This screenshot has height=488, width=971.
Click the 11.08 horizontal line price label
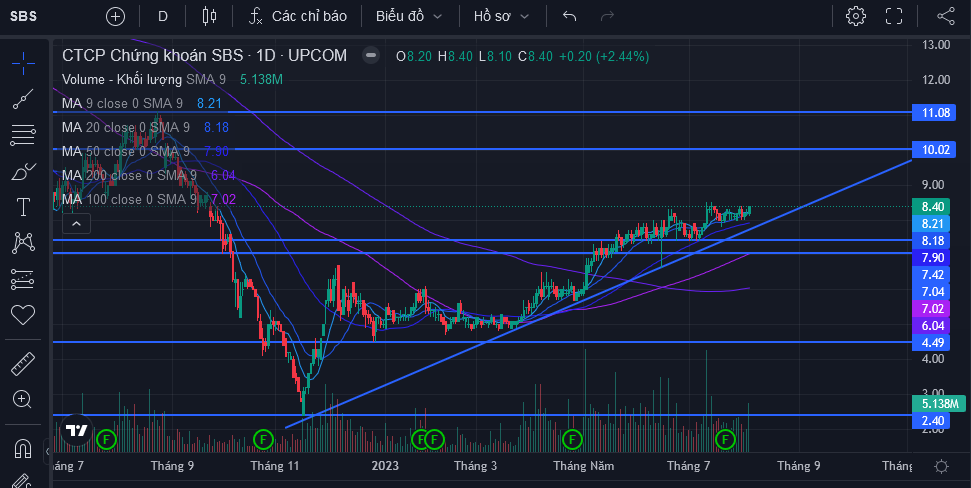click(x=934, y=113)
